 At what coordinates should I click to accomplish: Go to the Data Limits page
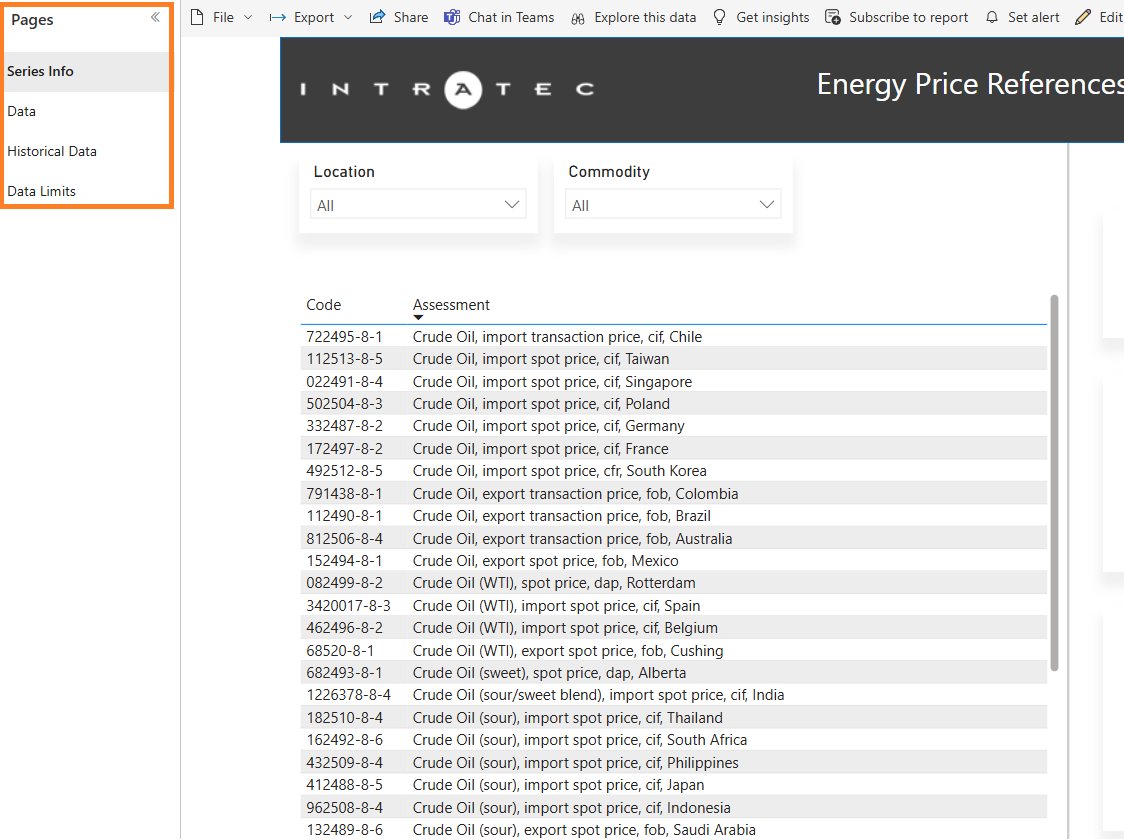pos(42,191)
